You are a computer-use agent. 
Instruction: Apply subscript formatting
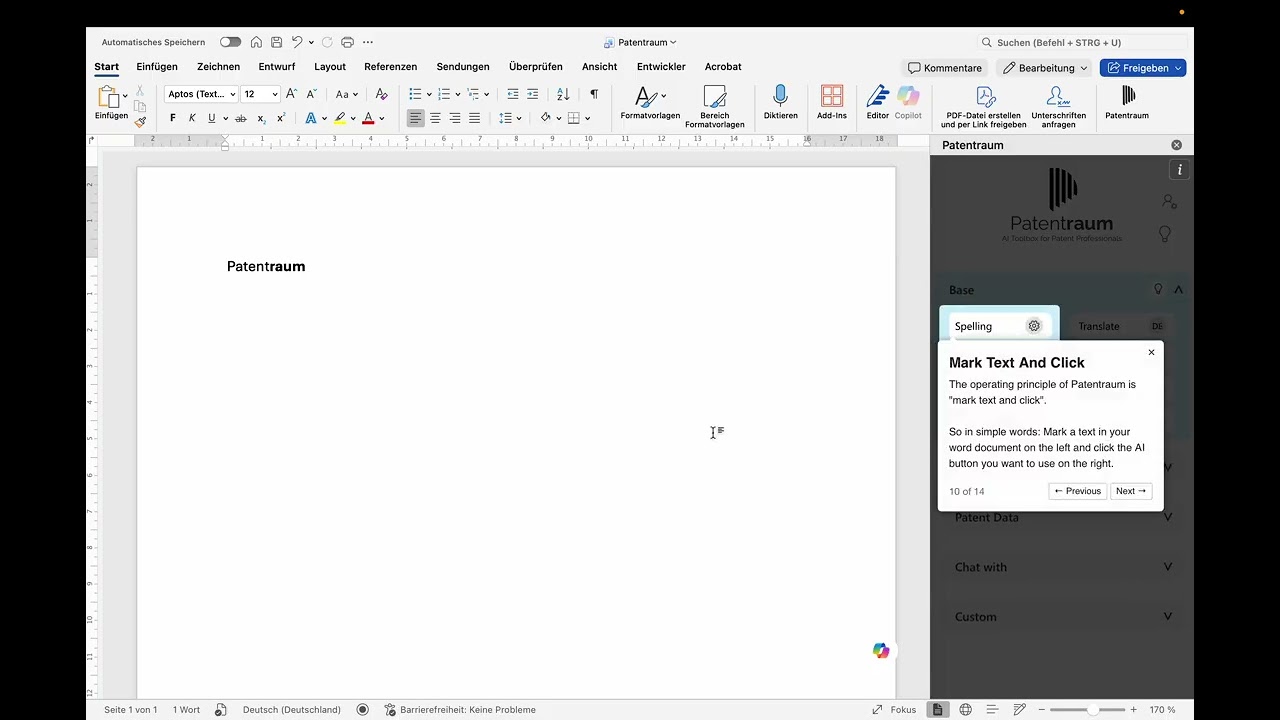pos(262,118)
